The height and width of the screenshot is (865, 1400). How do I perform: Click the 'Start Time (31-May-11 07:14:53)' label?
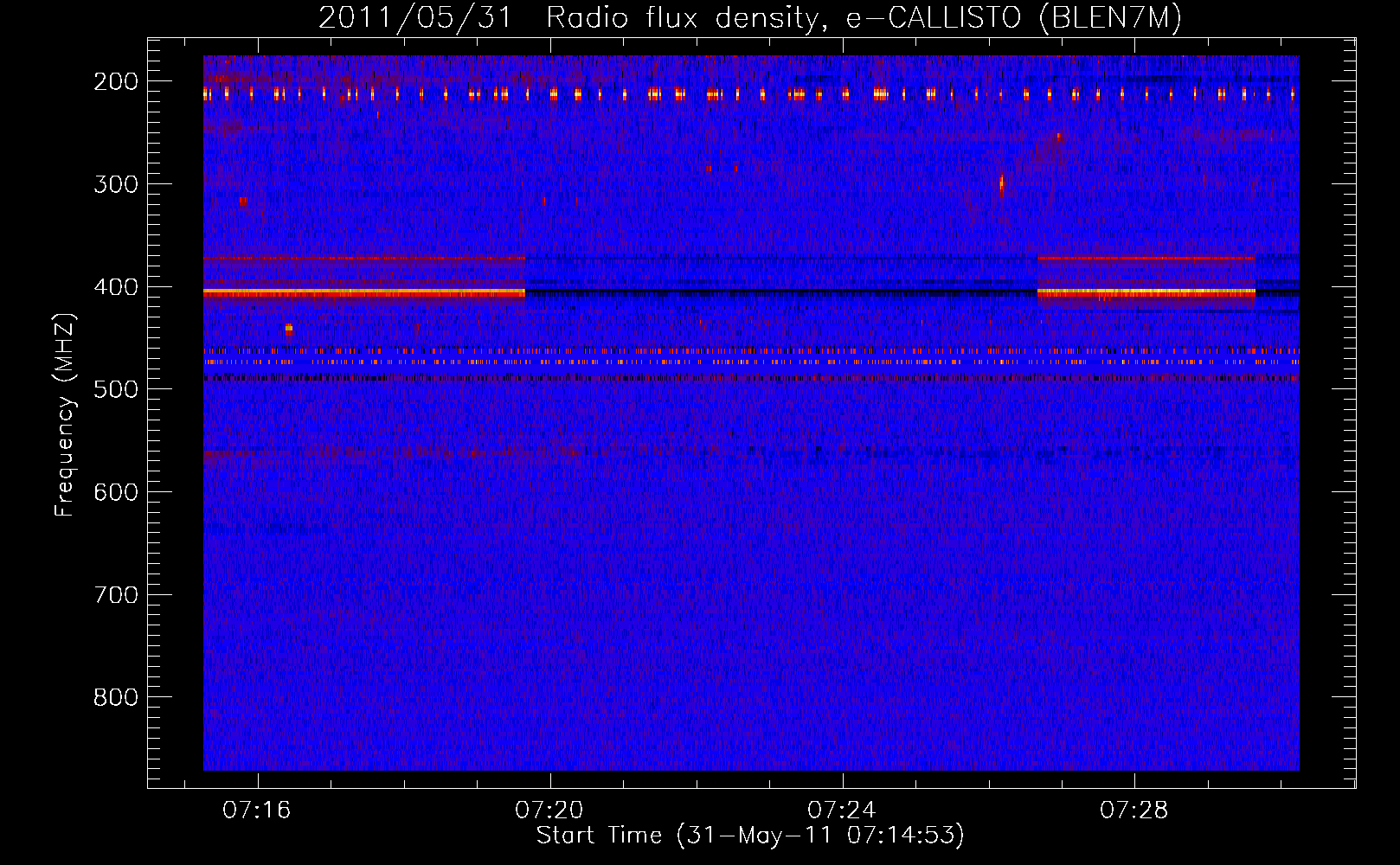pos(750,836)
